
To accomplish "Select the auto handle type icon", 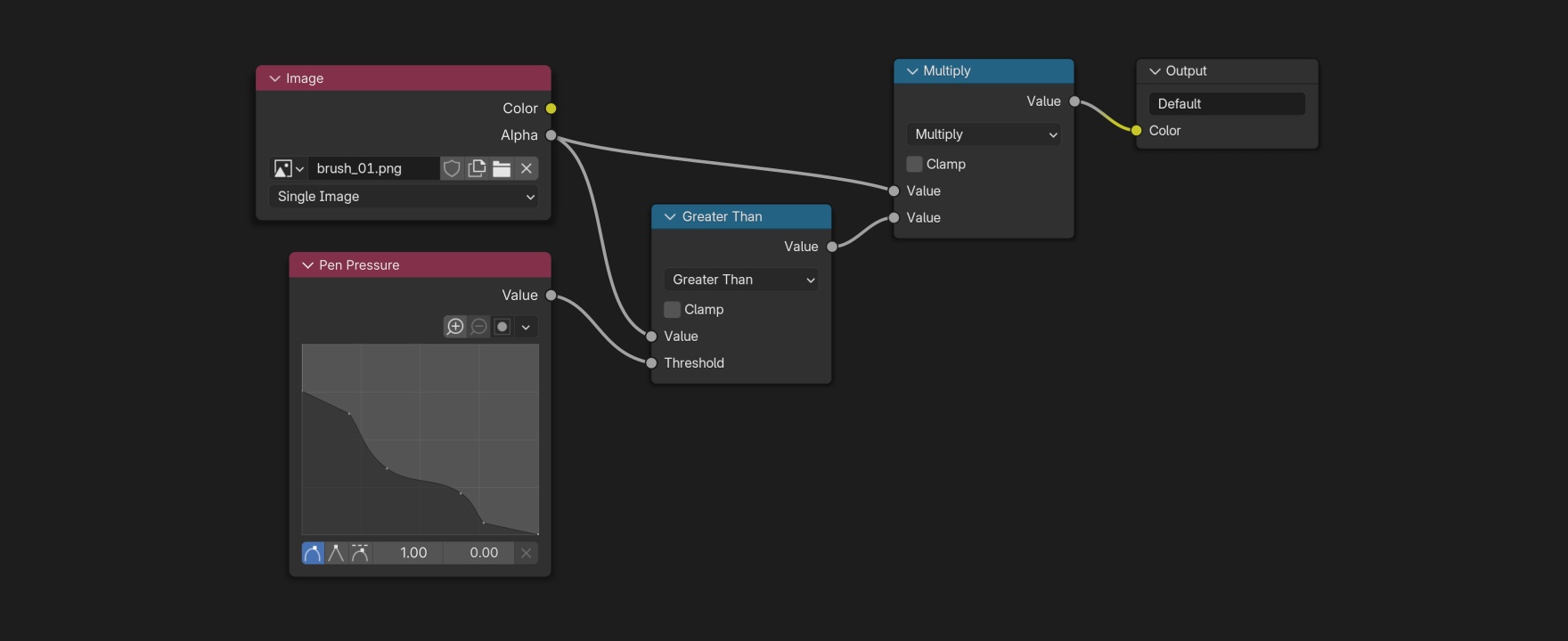I will tap(313, 553).
